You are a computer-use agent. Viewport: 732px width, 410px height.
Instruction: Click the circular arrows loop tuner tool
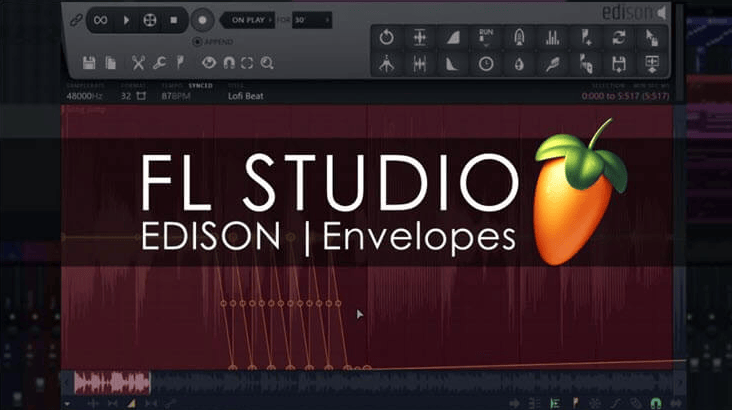pyautogui.click(x=619, y=37)
